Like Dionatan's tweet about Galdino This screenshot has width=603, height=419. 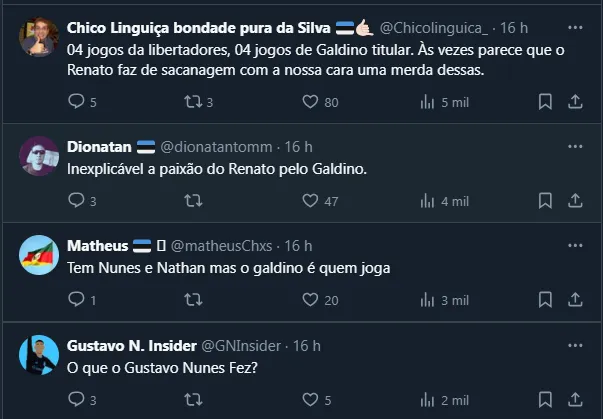click(309, 201)
